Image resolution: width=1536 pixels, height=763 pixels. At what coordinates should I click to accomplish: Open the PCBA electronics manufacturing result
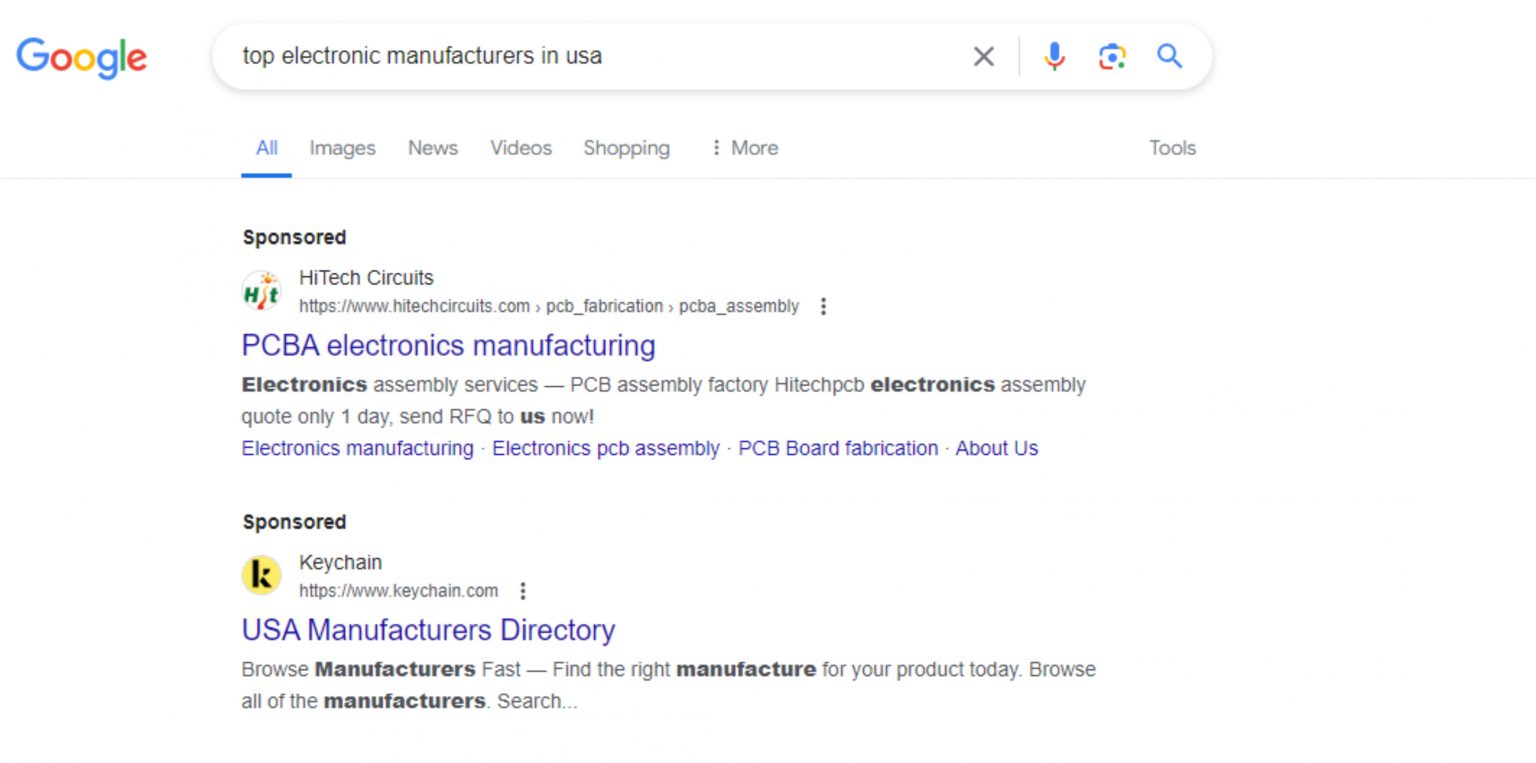point(447,345)
